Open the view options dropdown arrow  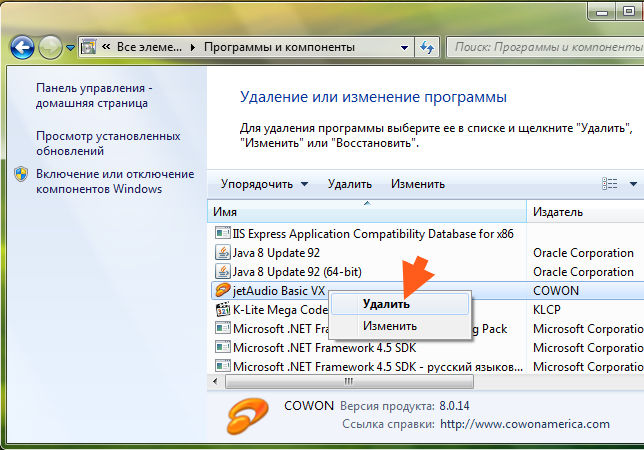633,184
